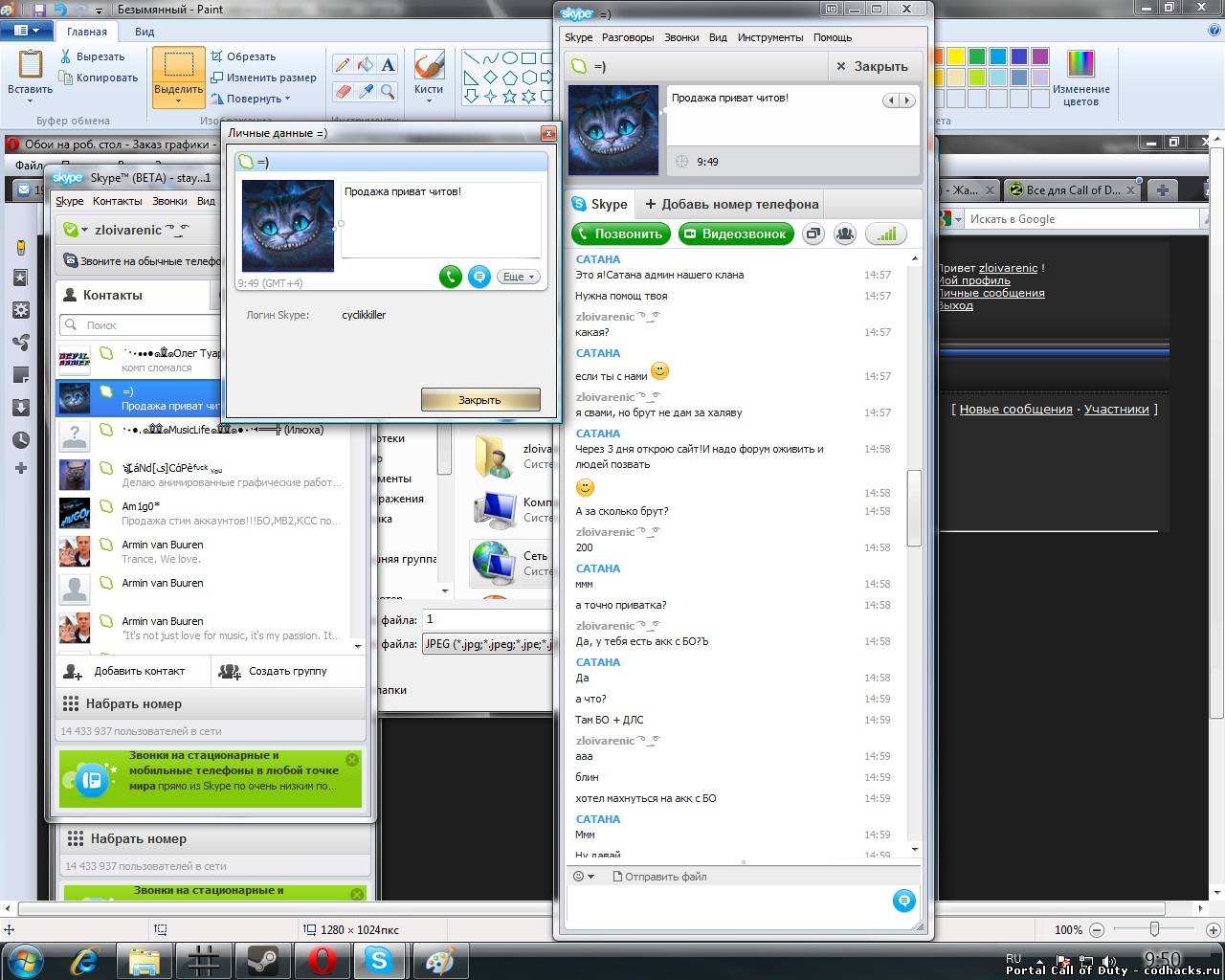
Task: Click the Новые сообщения link in Opera
Action: point(1015,409)
